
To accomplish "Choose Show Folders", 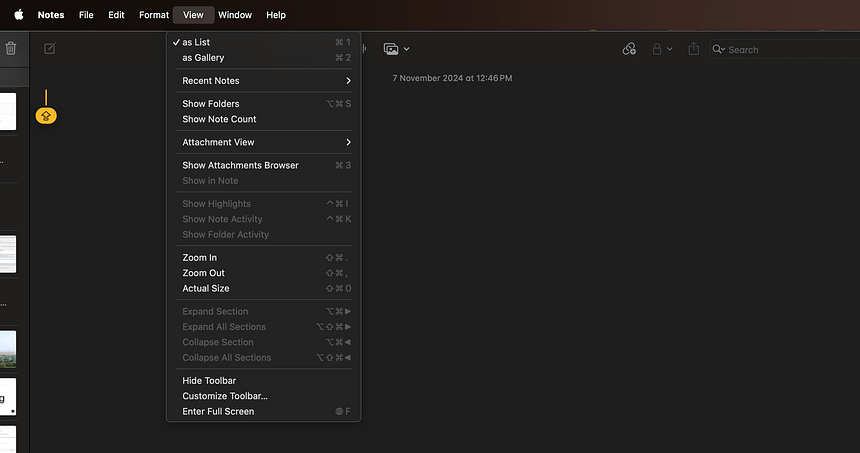I will coord(263,104).
